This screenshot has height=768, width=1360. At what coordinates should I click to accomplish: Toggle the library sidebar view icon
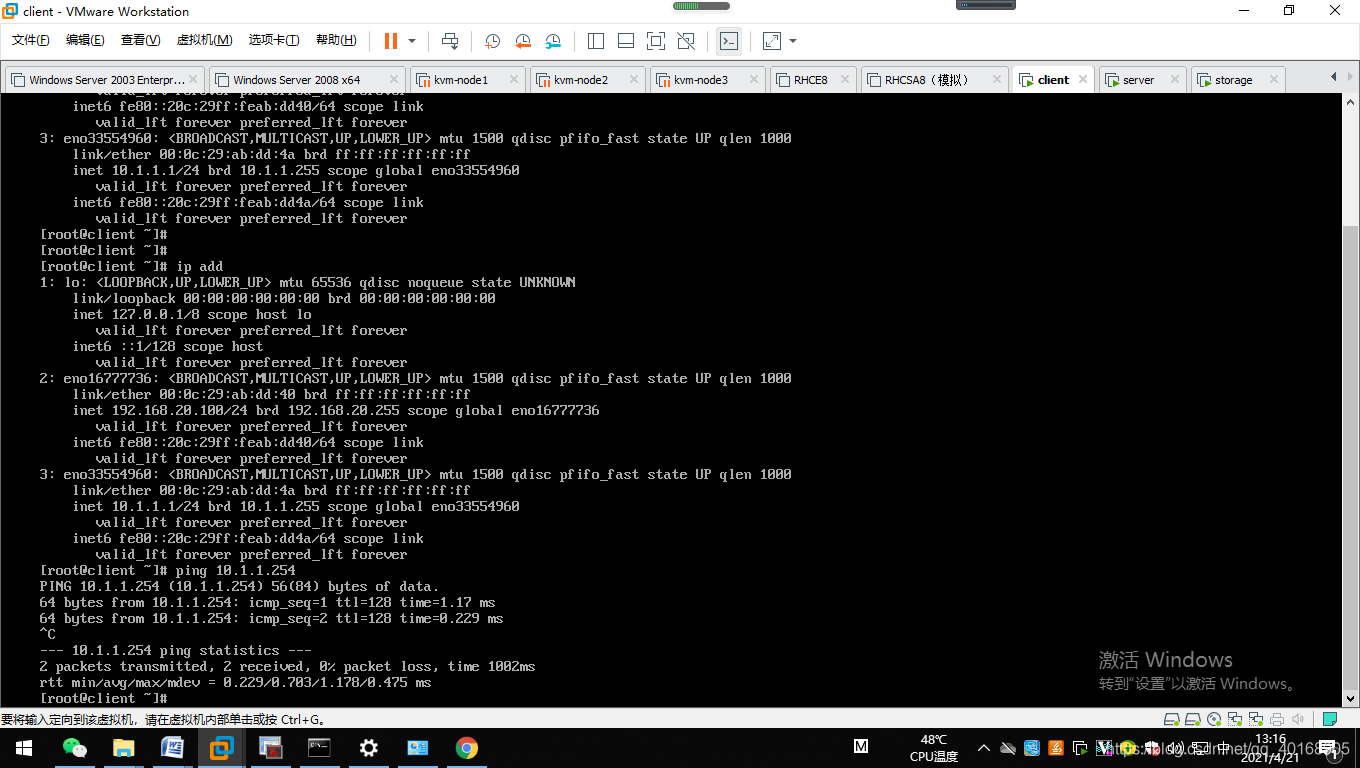click(596, 41)
